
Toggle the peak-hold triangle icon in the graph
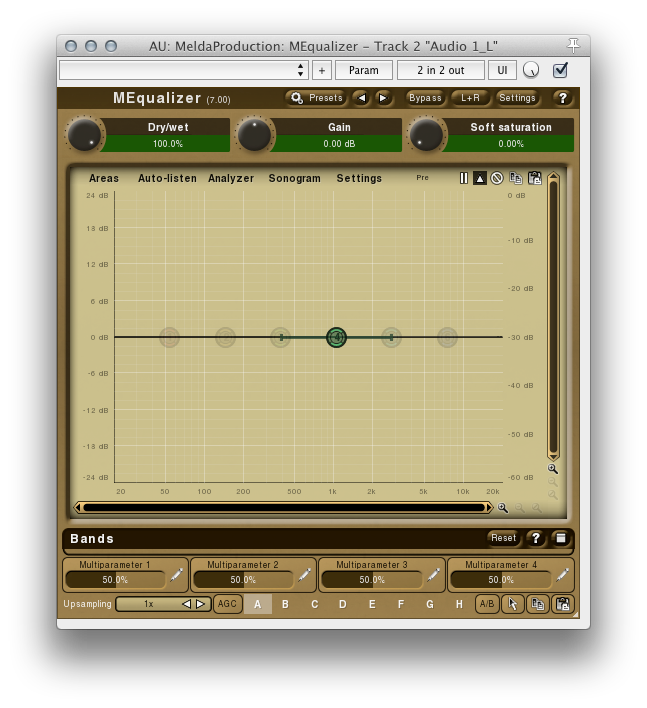pos(479,178)
